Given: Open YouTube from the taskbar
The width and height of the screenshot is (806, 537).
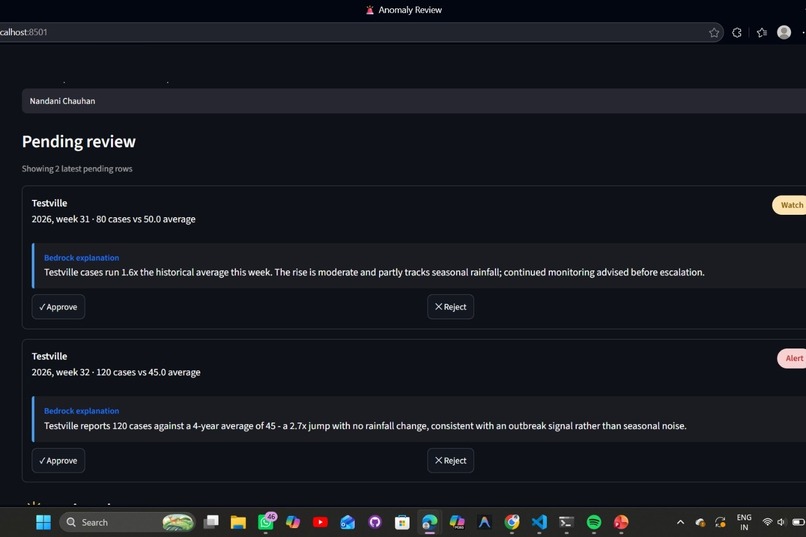Looking at the screenshot, I should 320,522.
